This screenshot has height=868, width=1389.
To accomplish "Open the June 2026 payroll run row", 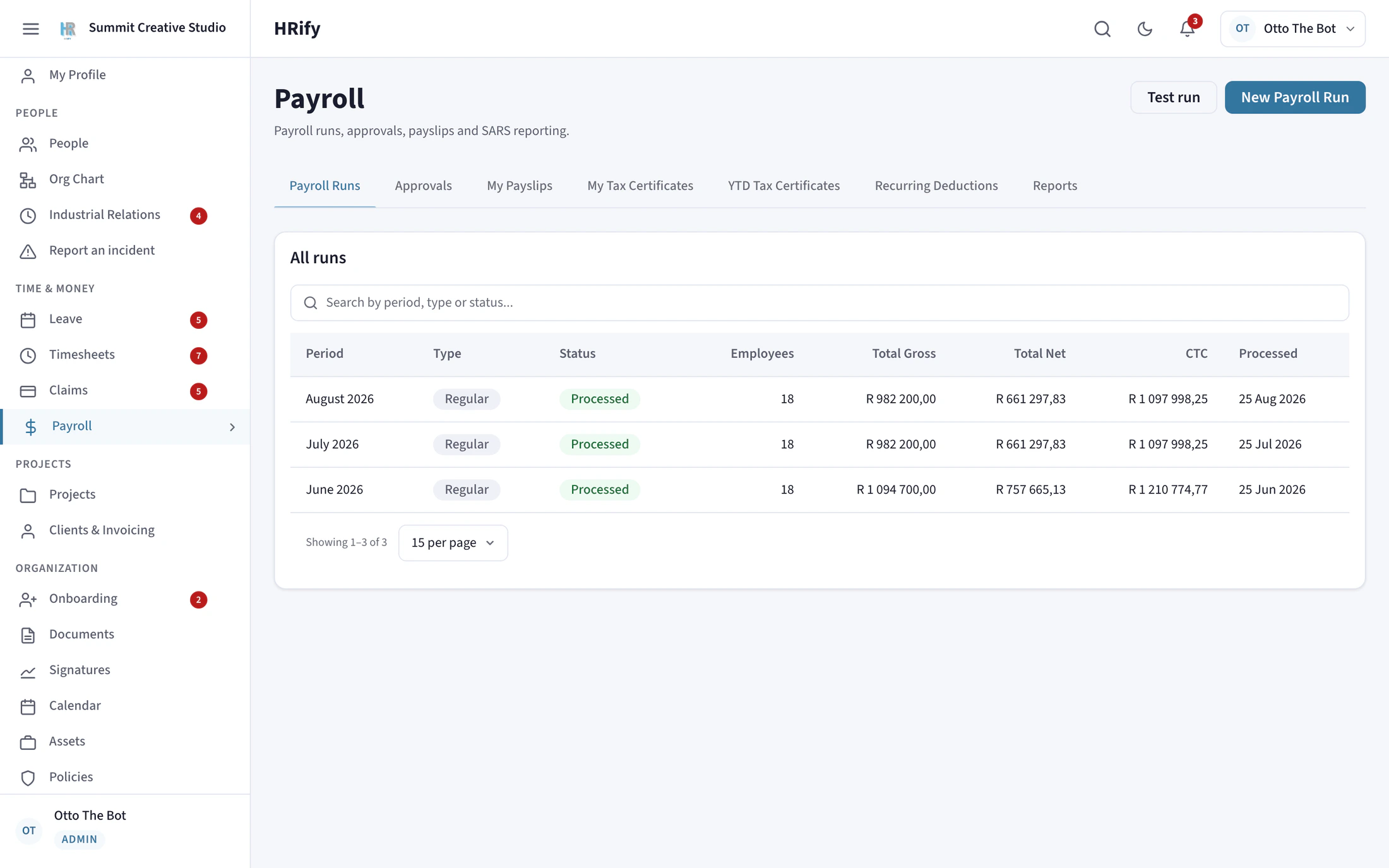I will [x=820, y=490].
